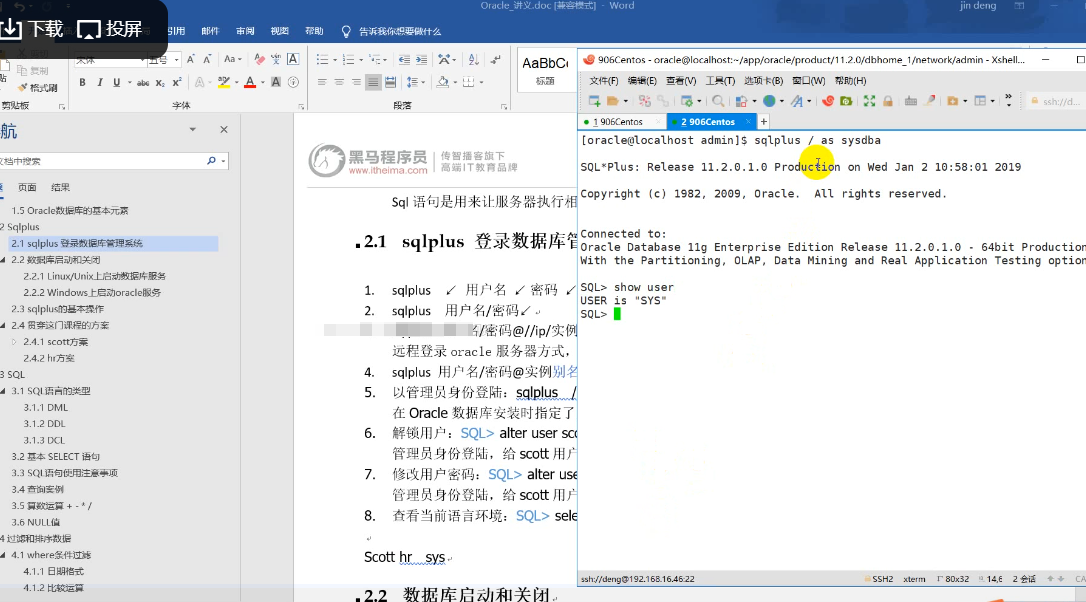Apply underline formatting in Word
This screenshot has height=602, width=1086.
point(116,82)
